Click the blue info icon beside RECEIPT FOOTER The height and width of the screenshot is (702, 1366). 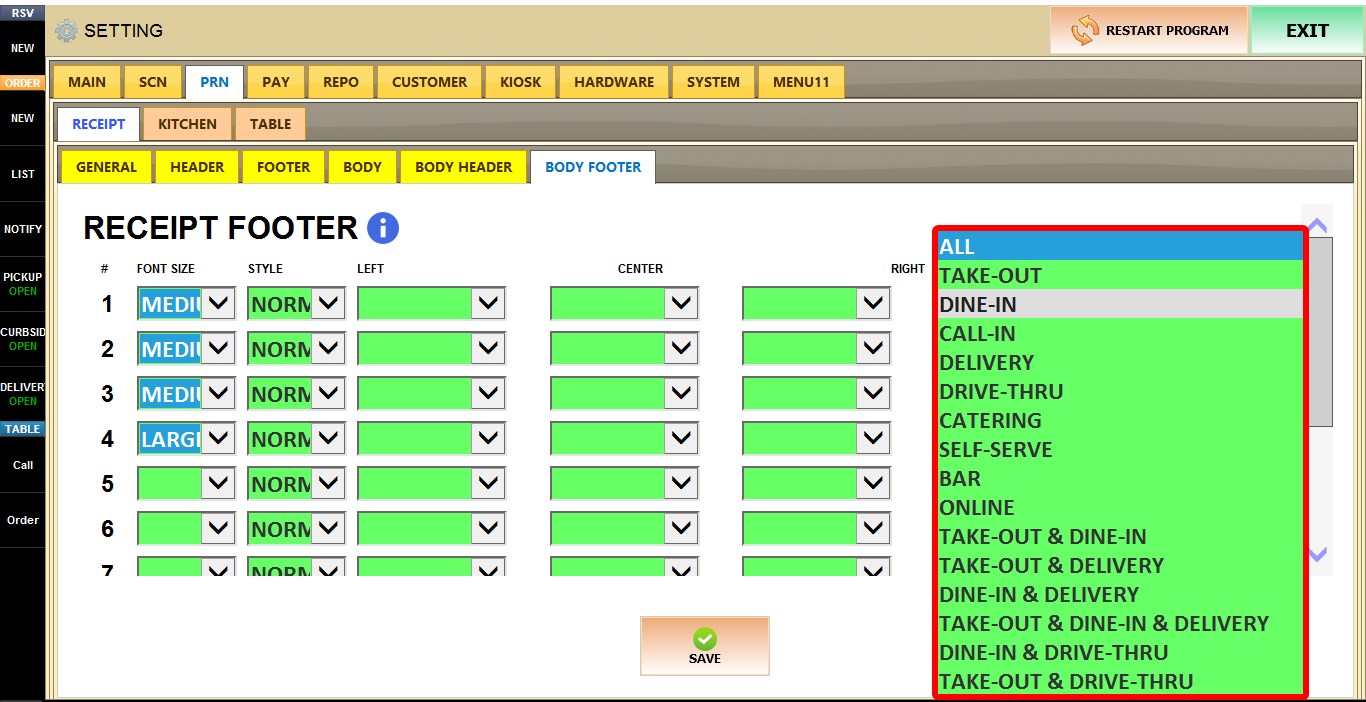click(383, 228)
